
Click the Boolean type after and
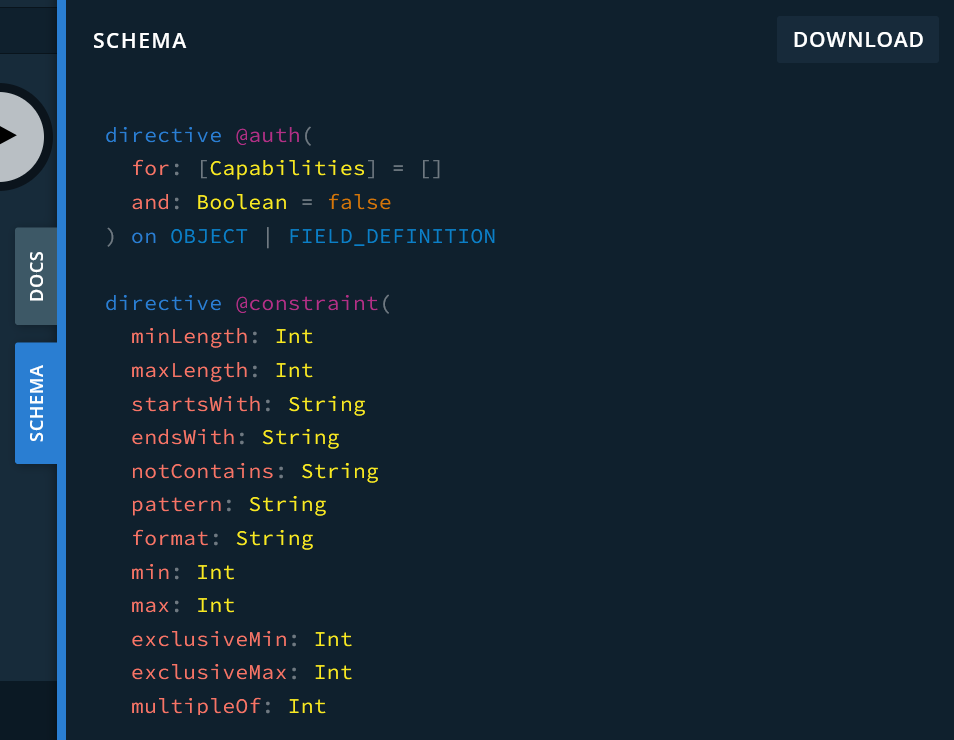tap(242, 202)
